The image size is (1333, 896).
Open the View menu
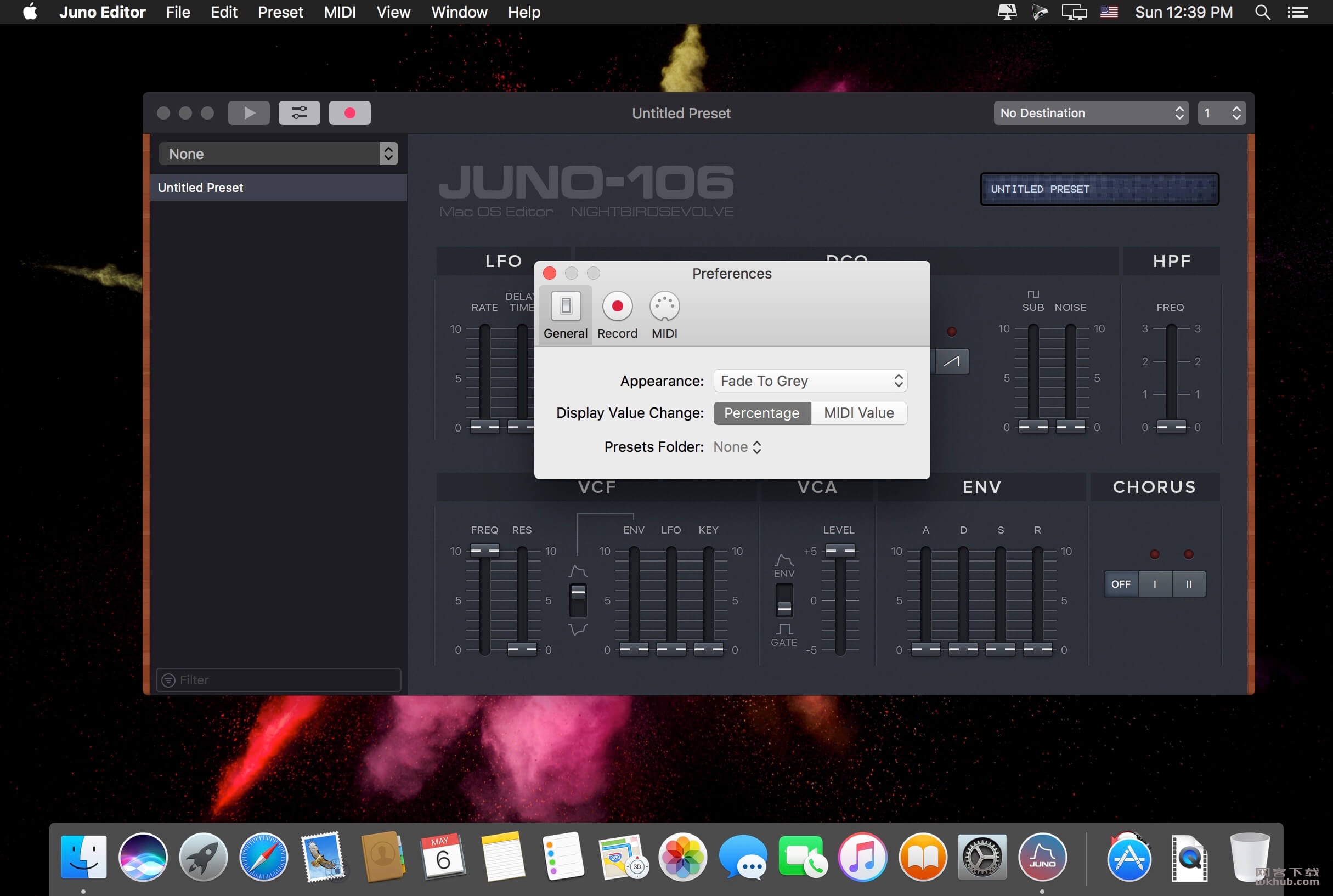[x=393, y=12]
